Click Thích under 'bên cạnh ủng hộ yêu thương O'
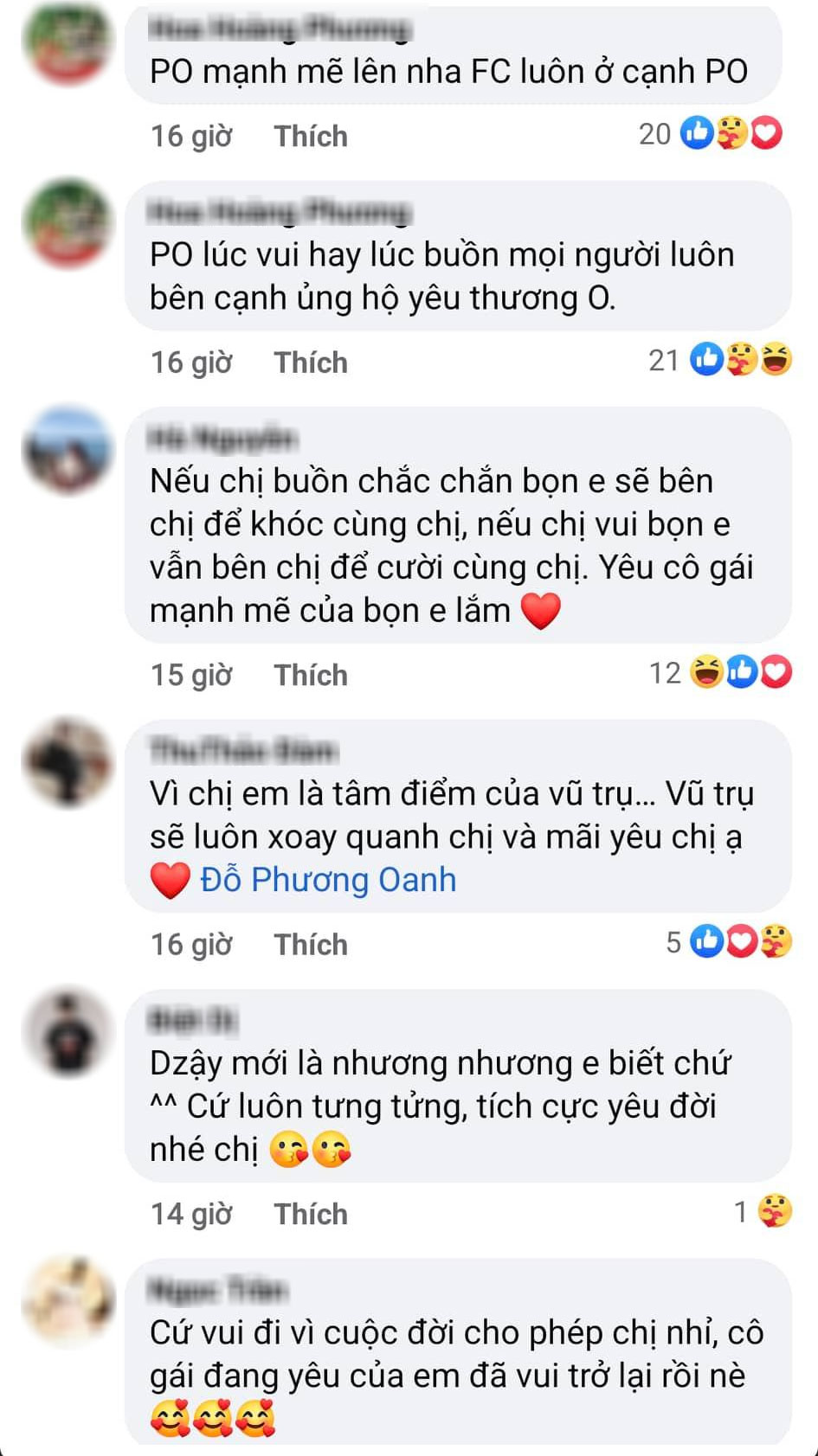 tap(311, 362)
